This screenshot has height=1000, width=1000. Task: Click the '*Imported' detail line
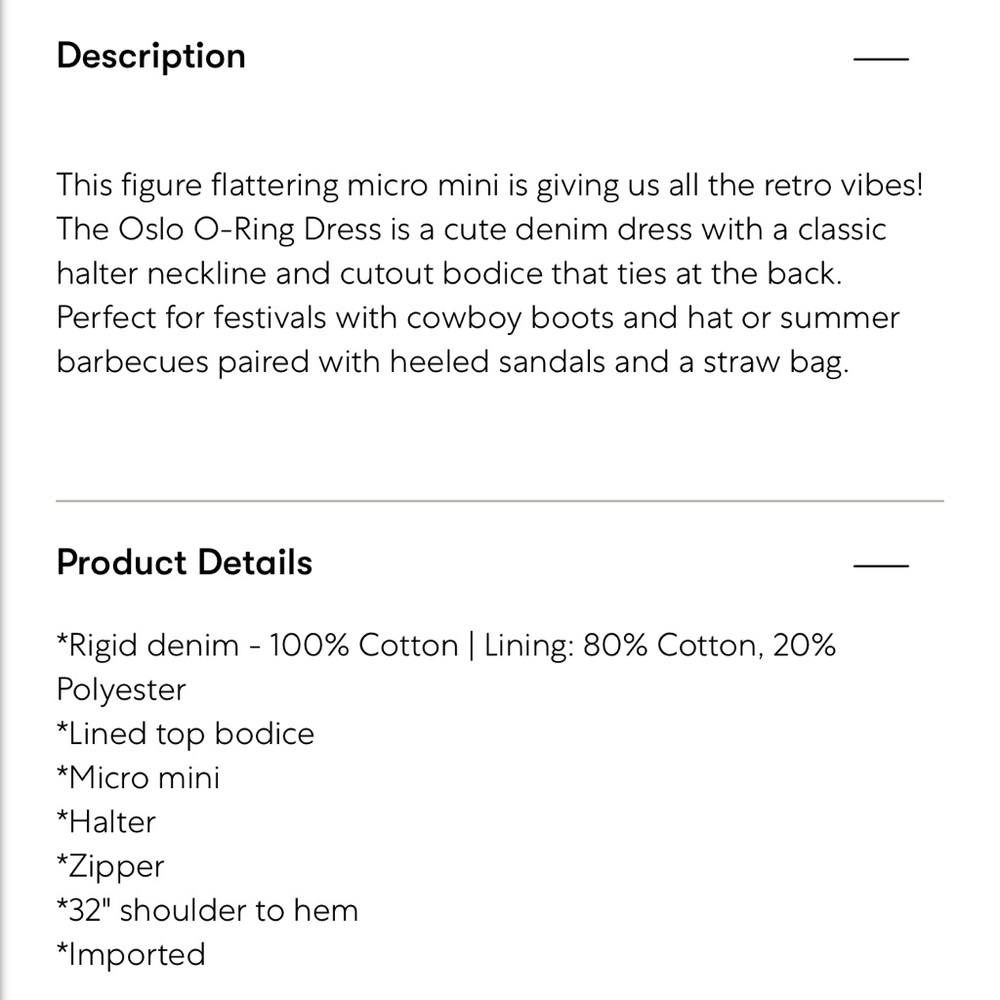(x=131, y=955)
